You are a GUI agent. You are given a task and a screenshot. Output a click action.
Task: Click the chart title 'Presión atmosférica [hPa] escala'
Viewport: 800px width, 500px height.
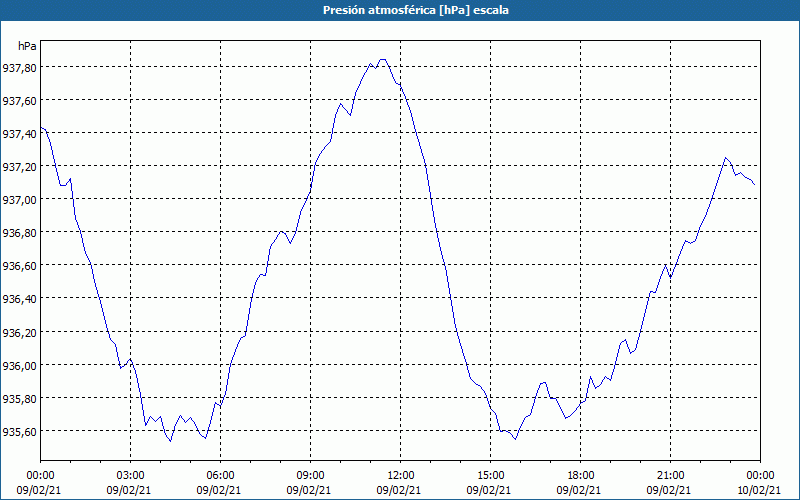[x=415, y=10]
